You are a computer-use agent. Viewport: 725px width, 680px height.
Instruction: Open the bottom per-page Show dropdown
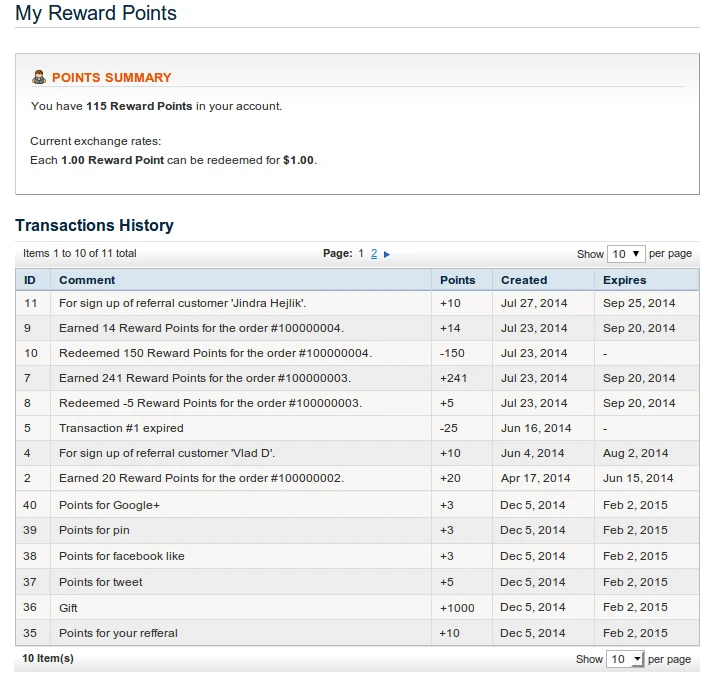coord(626,659)
